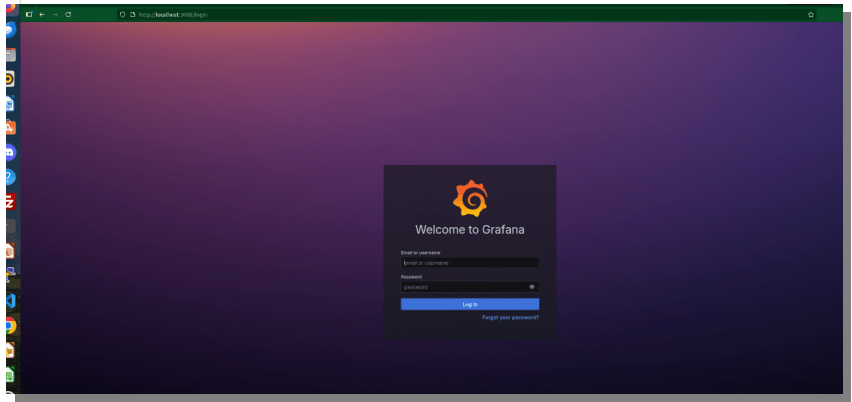Screen dimensions: 852x402
Task: Reload the page with the refresh icon
Action: pyautogui.click(x=68, y=14)
